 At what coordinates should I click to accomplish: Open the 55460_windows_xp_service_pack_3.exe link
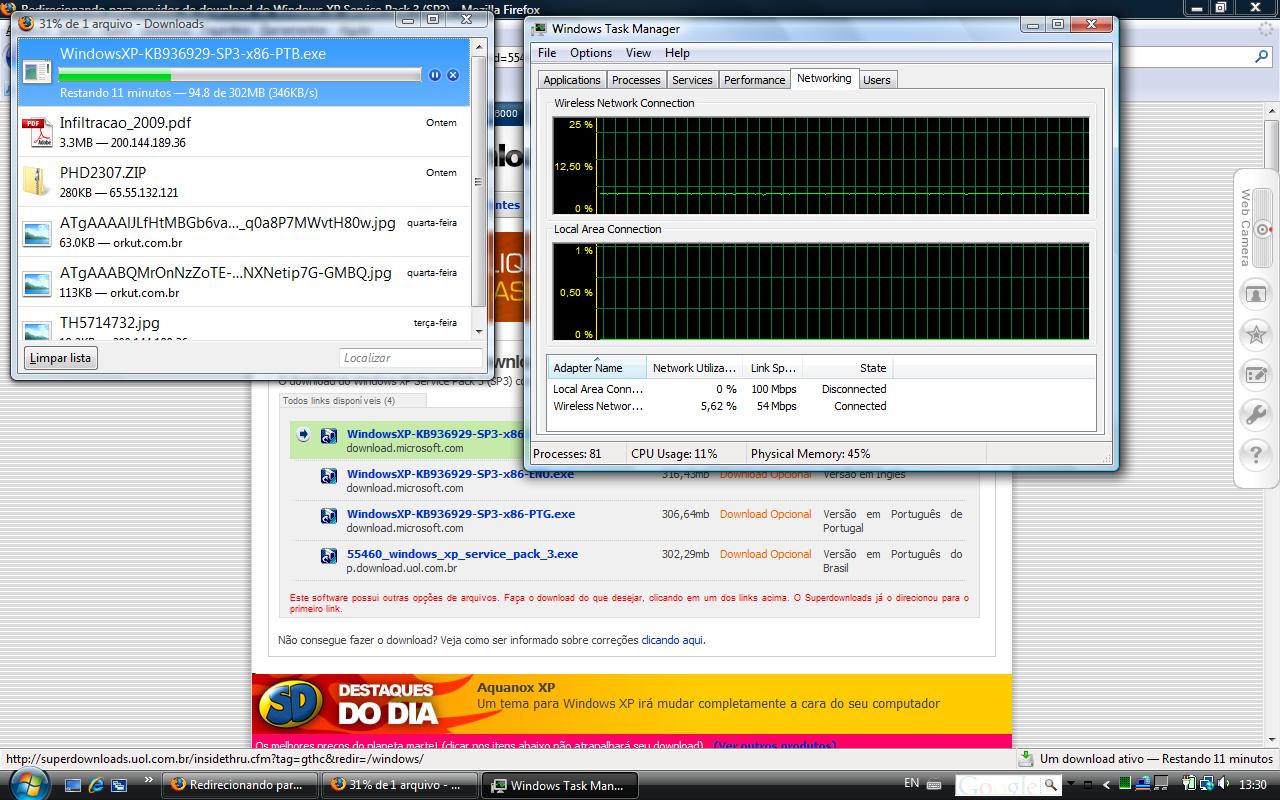462,554
